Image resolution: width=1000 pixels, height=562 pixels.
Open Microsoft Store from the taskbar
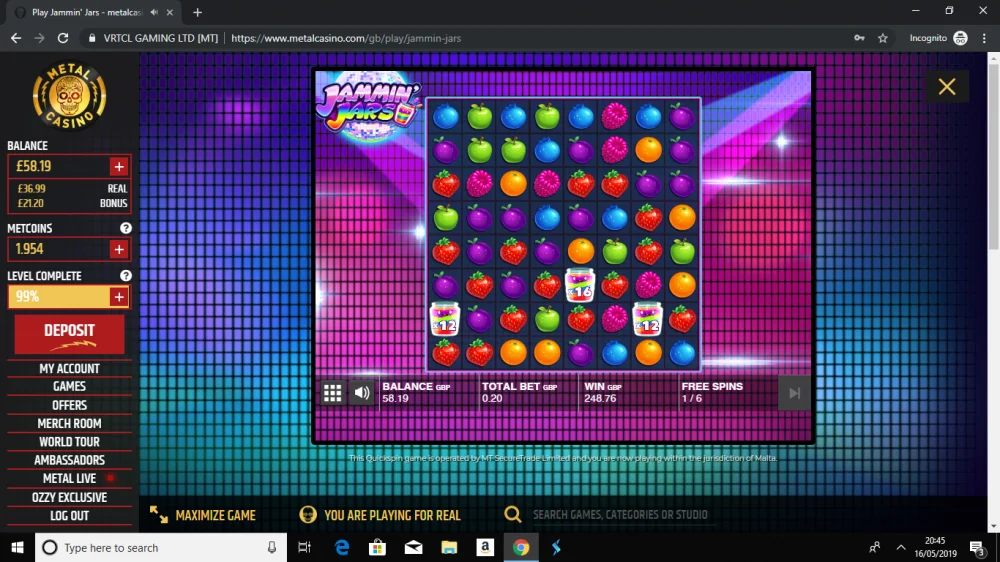378,547
